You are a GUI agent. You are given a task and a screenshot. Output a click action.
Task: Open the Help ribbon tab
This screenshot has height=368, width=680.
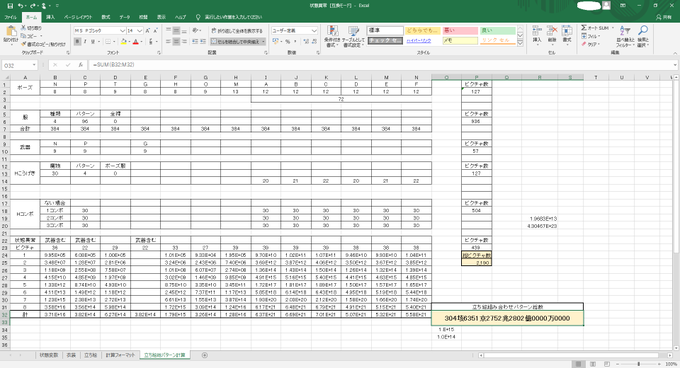click(x=180, y=17)
